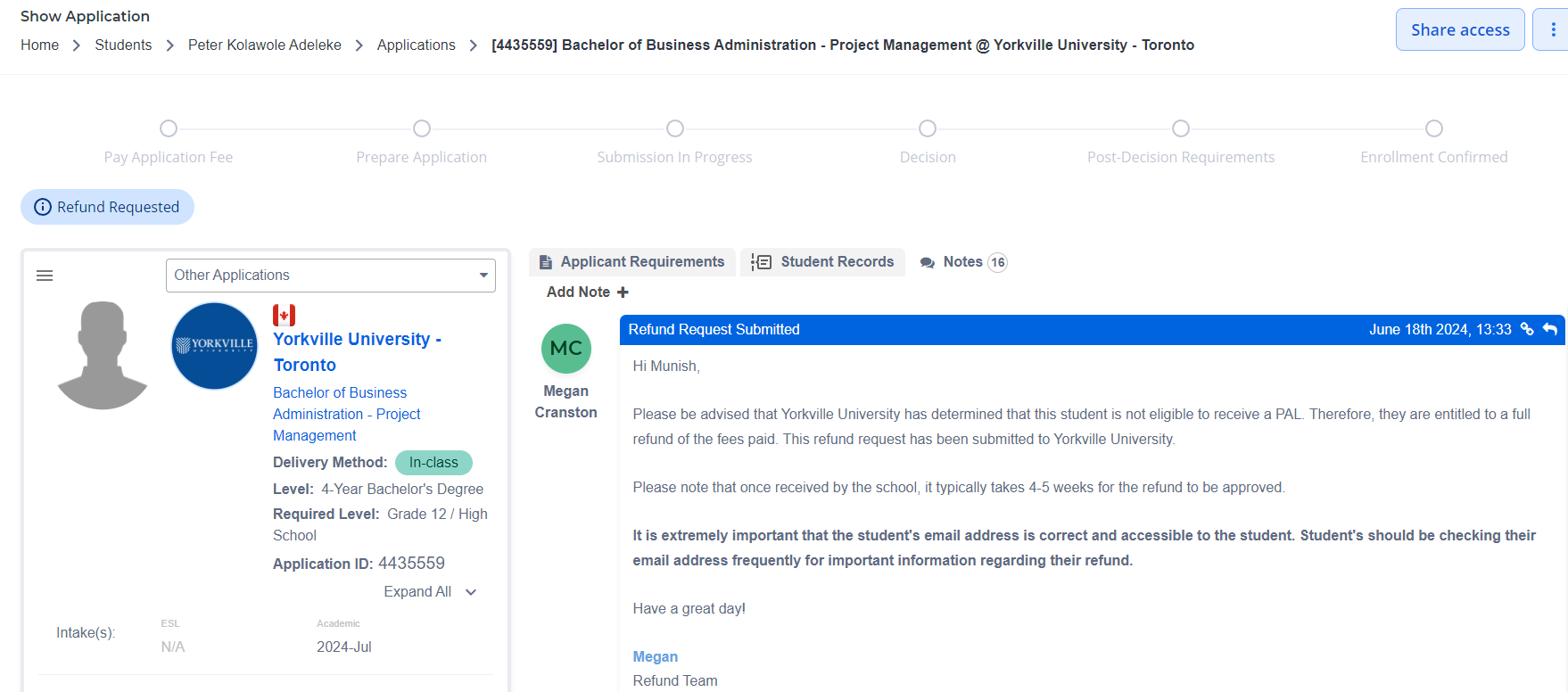Screen dimensions: 1568x692
Task: Add a new note
Action: click(587, 292)
